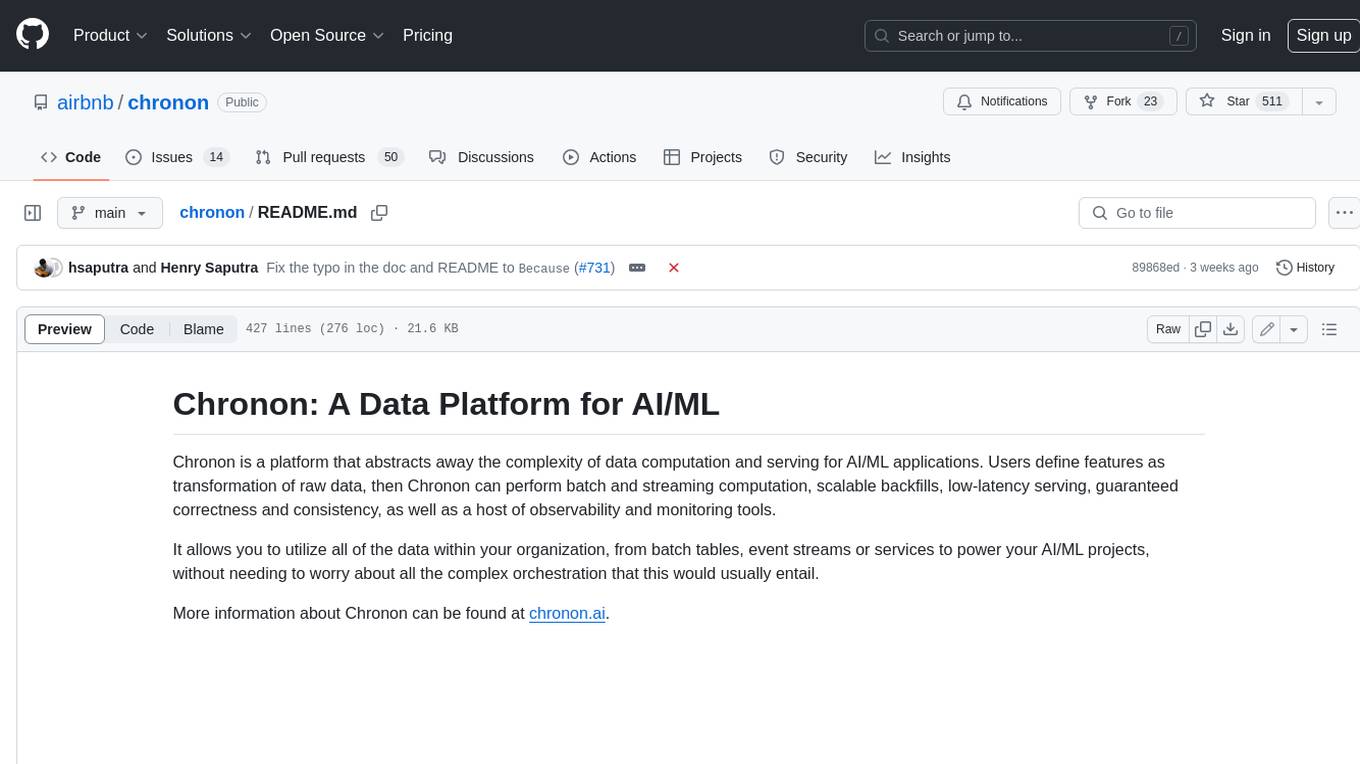Viewport: 1360px width, 764px height.
Task: Focus the Go to file field
Action: pos(1197,213)
